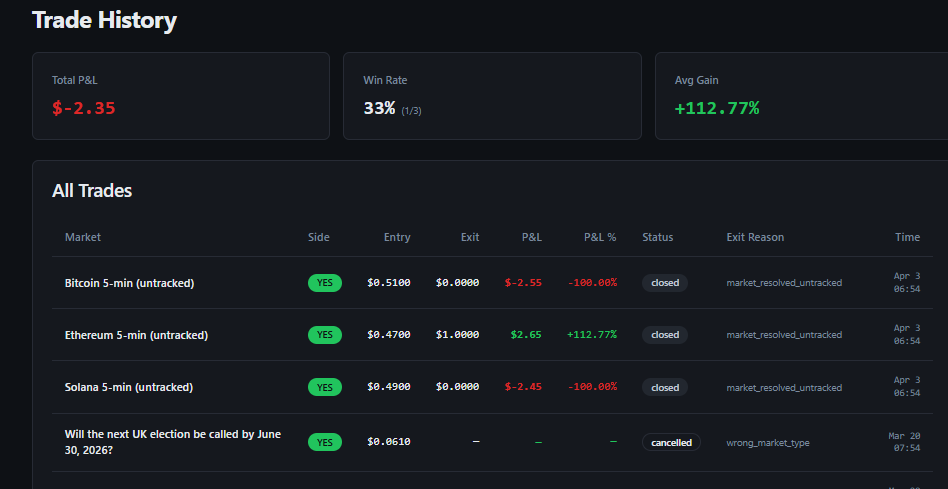This screenshot has width=948, height=489.
Task: Click the Win Rate card label
Action: 385,80
